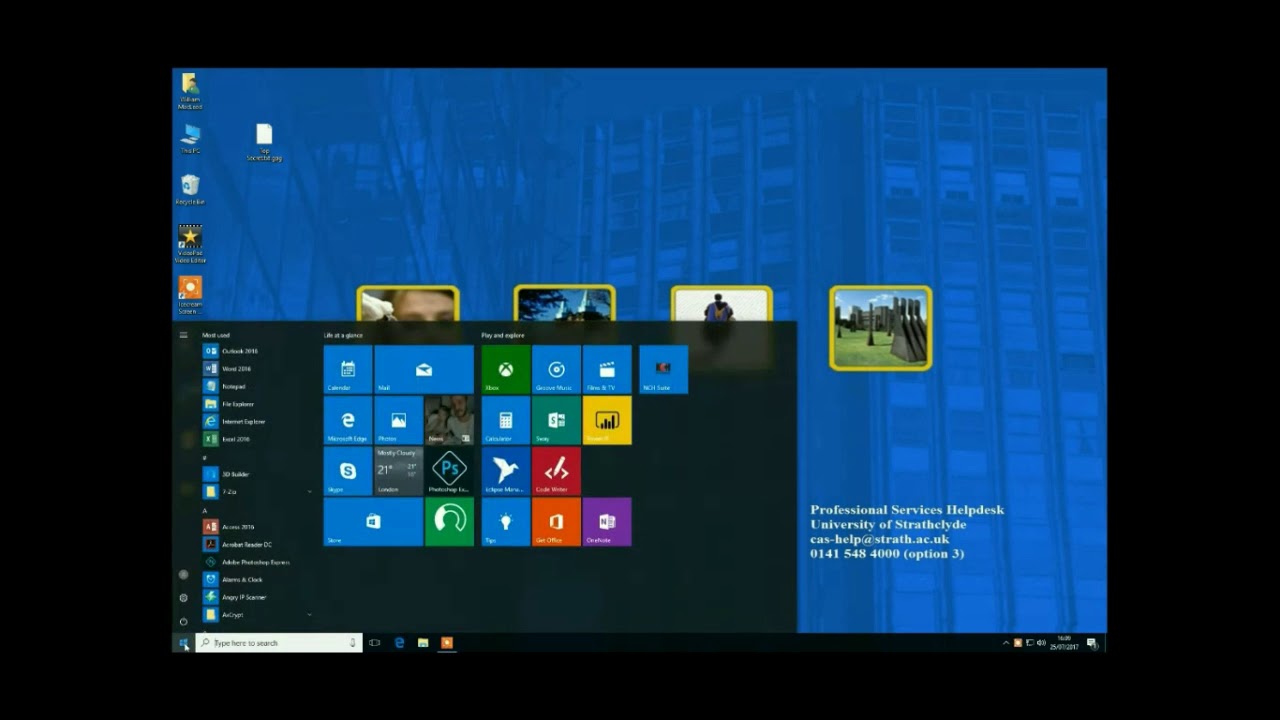
Task: Launch the Skype tile
Action: pyautogui.click(x=348, y=471)
